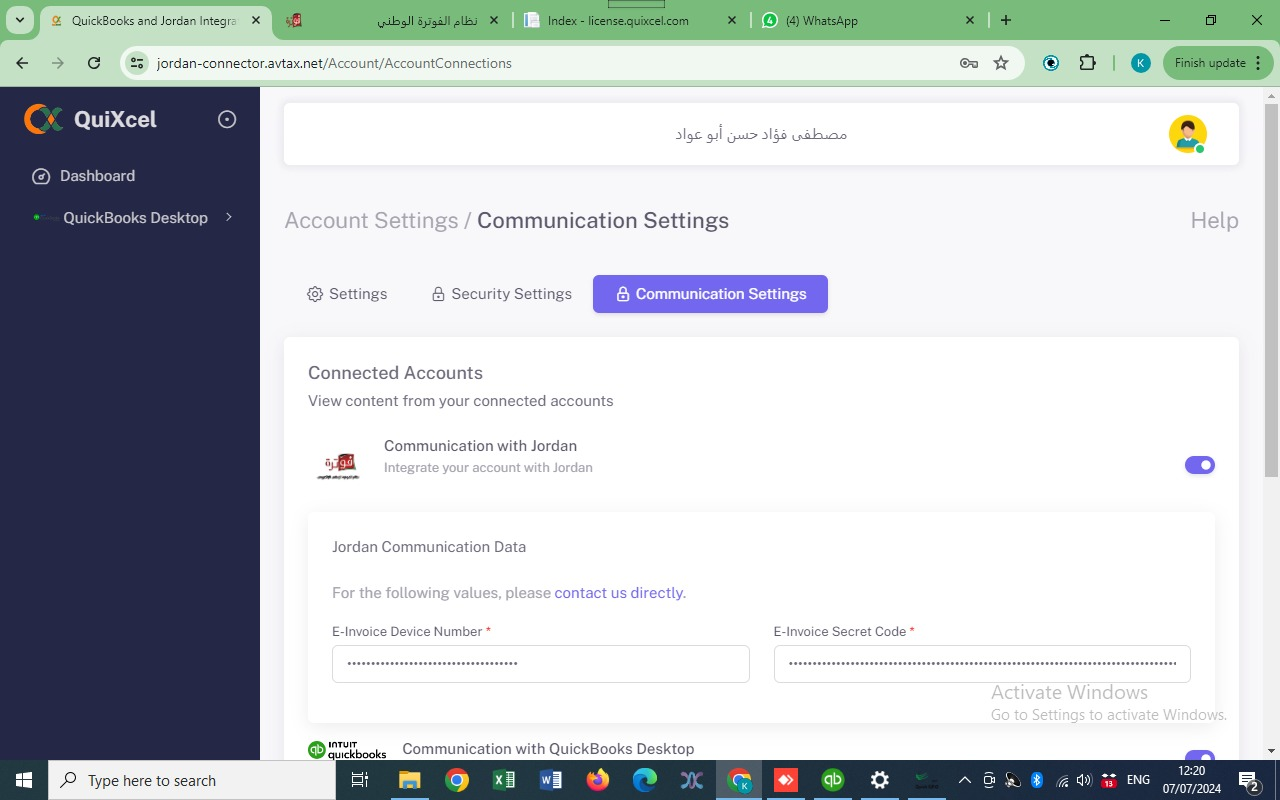View site information in the address bar

coord(138,63)
